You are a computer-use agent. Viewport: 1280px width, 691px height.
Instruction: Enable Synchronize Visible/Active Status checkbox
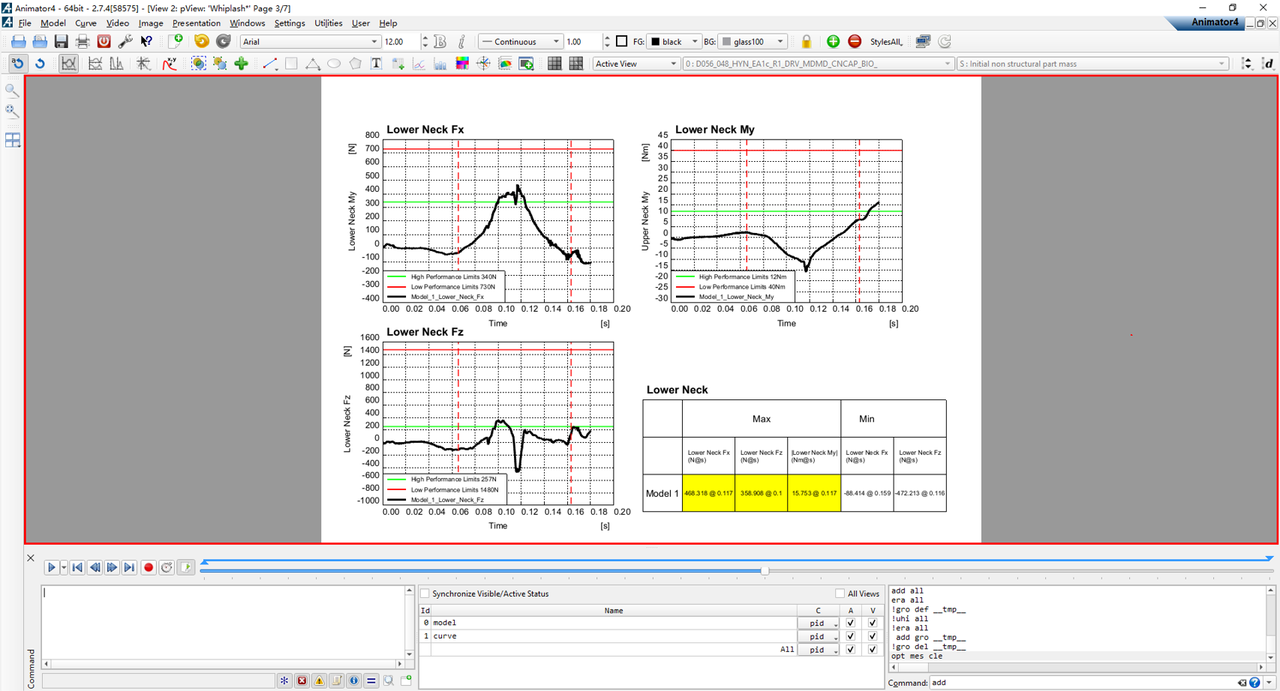coord(425,594)
